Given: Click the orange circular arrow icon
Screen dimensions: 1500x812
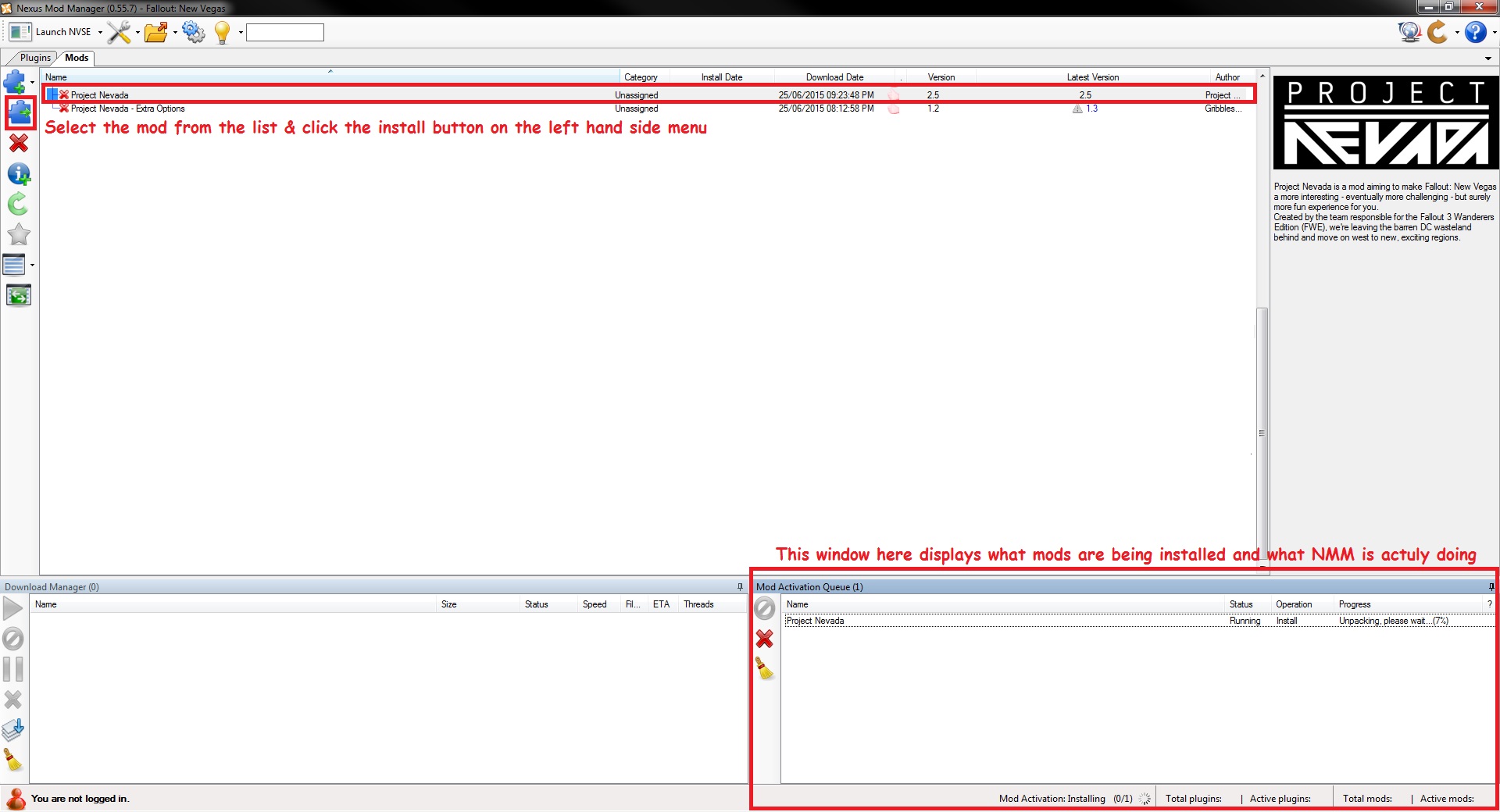Looking at the screenshot, I should coord(1437,32).
